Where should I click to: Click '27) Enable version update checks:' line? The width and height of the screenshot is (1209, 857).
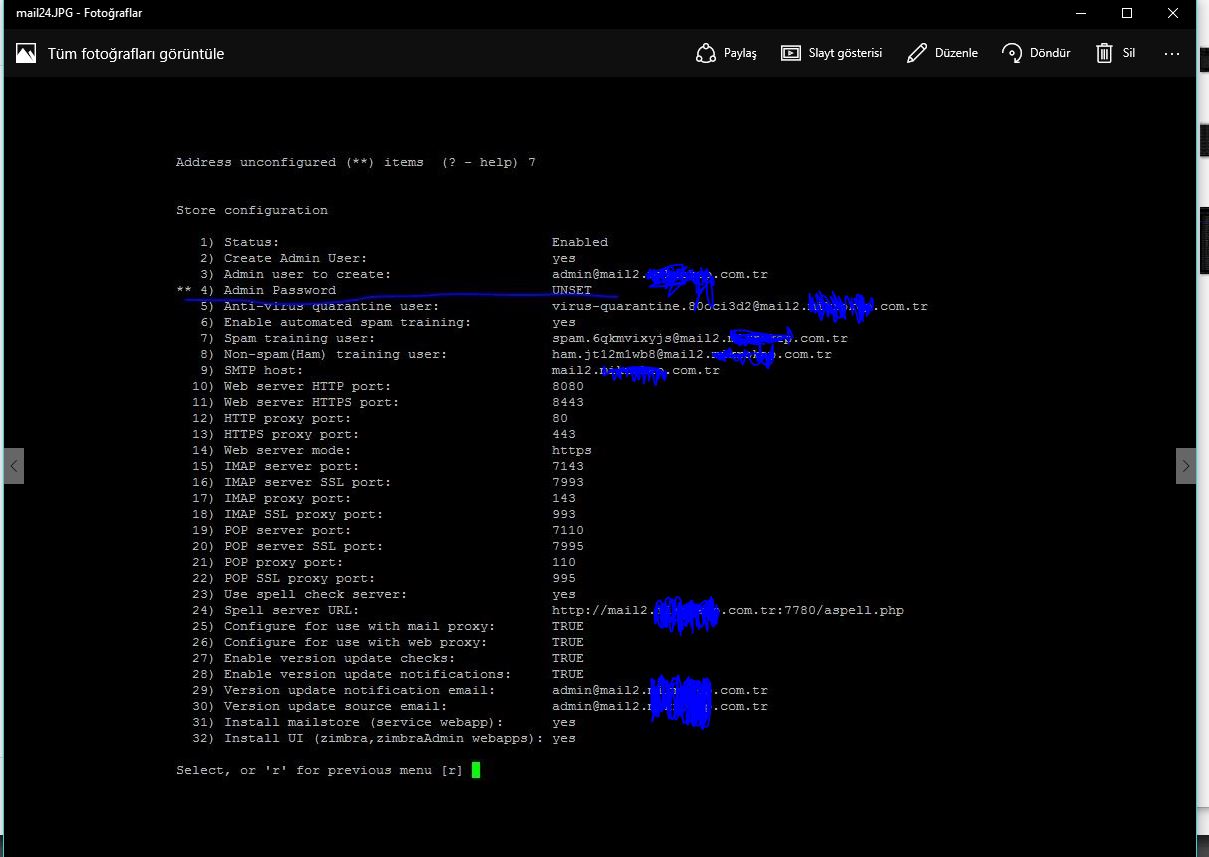[x=324, y=658]
